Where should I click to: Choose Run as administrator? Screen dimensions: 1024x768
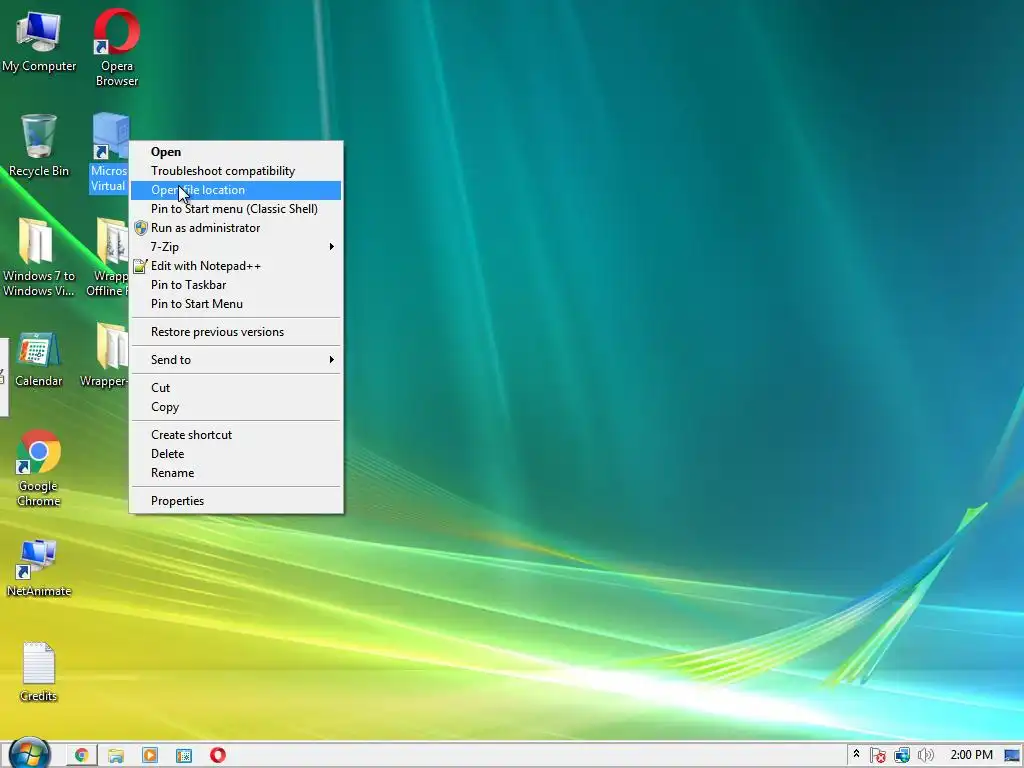[236, 228]
